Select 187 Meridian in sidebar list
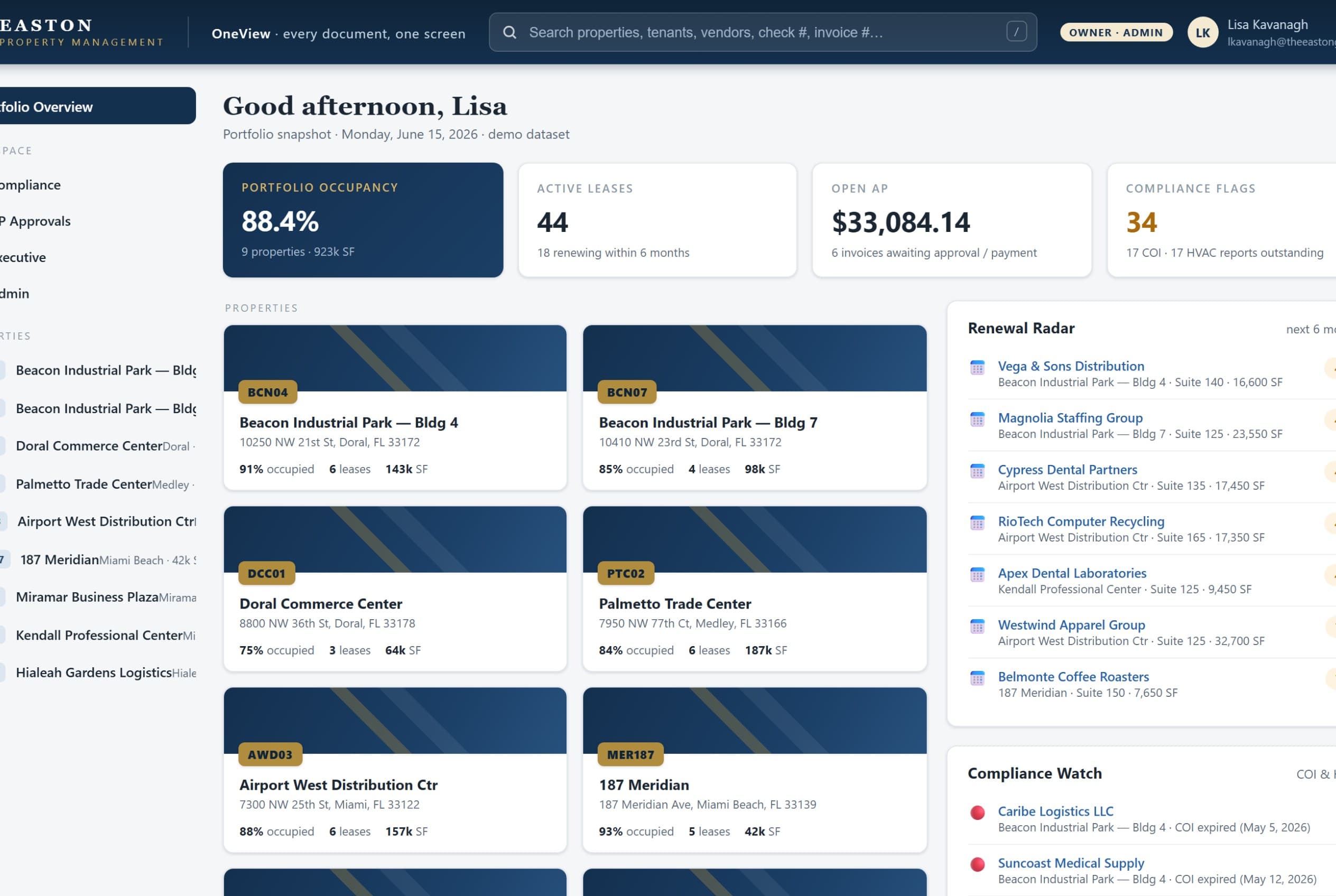1336x896 pixels. pos(98,559)
